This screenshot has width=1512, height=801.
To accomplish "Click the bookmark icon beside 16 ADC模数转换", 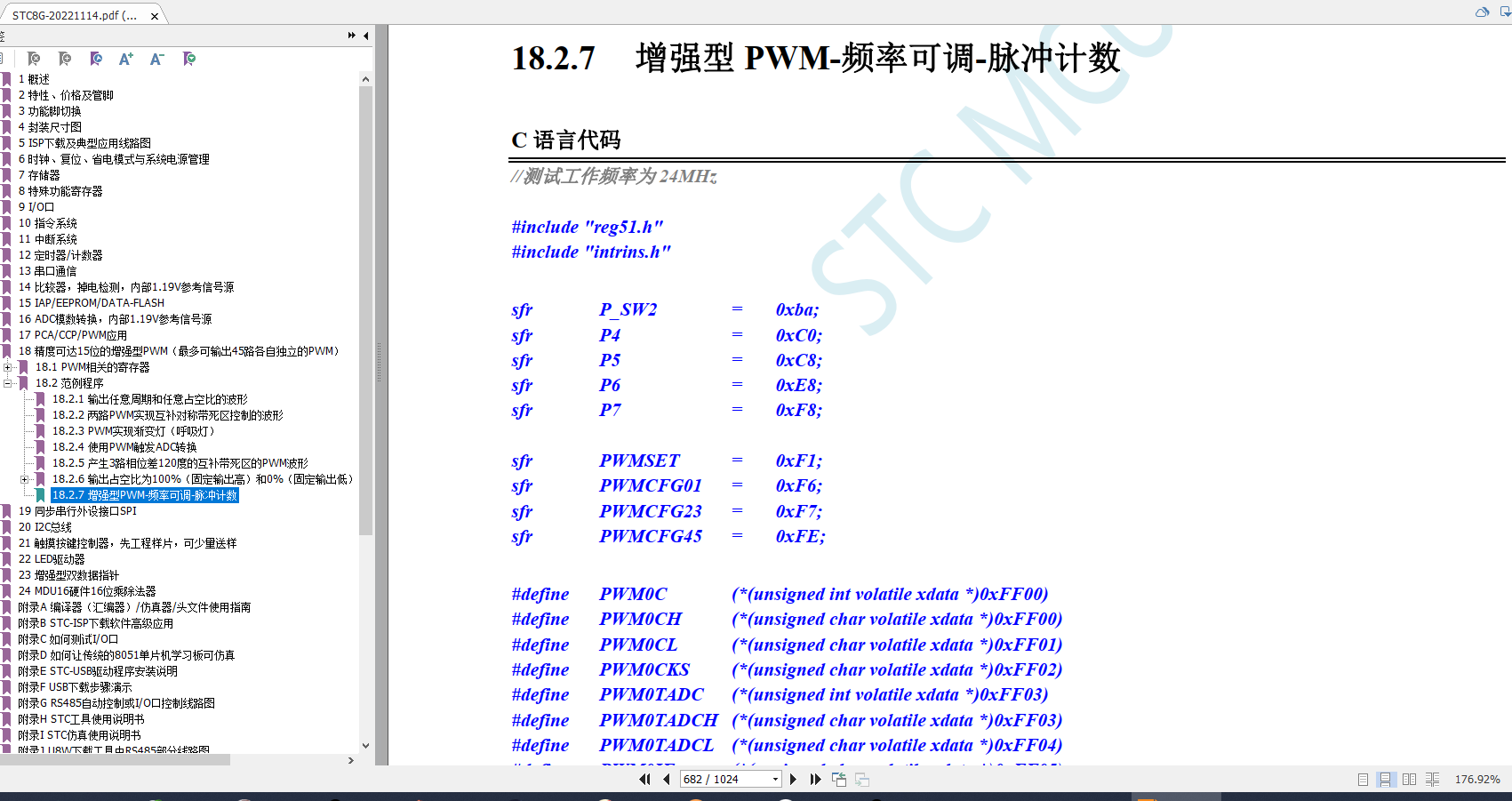I will point(6,319).
